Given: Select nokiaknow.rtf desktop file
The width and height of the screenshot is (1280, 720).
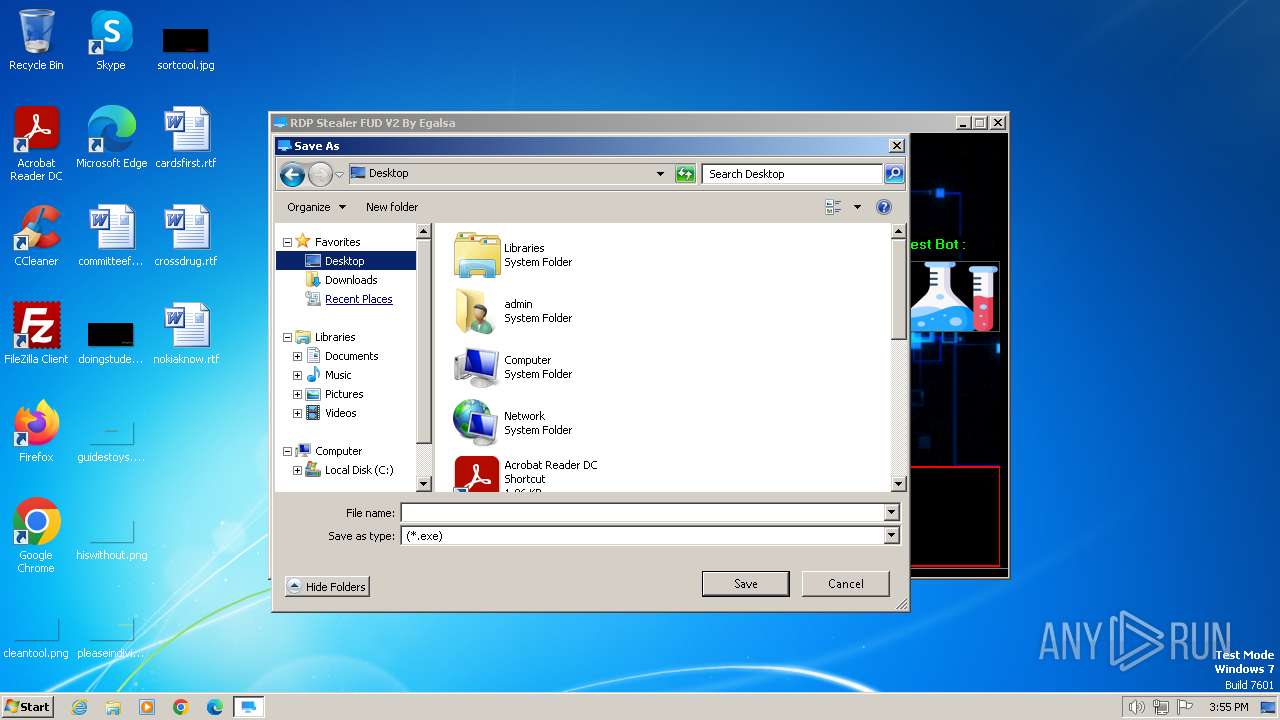Looking at the screenshot, I should [x=186, y=334].
